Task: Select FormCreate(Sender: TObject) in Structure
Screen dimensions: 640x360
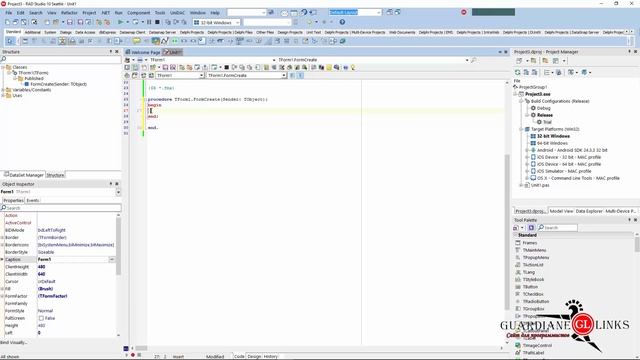Action: (x=58, y=84)
